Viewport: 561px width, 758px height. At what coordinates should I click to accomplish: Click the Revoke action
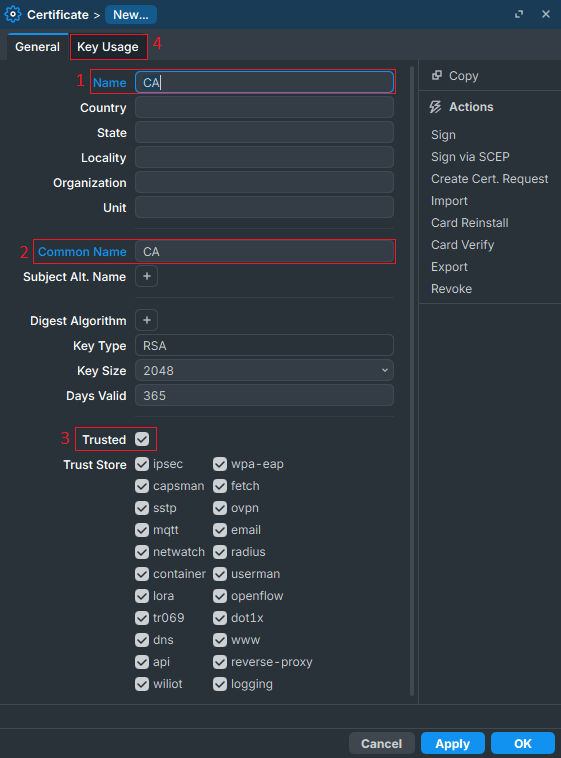click(451, 289)
